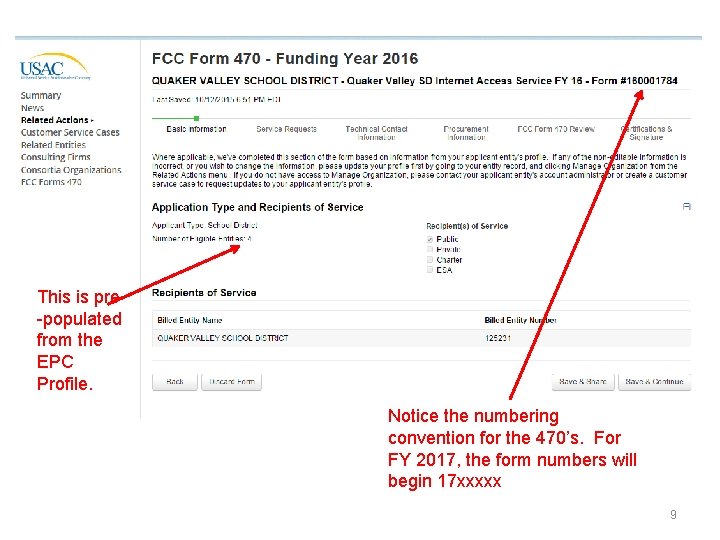
Task: Select Related Entities in sidebar
Action: click(x=53, y=145)
